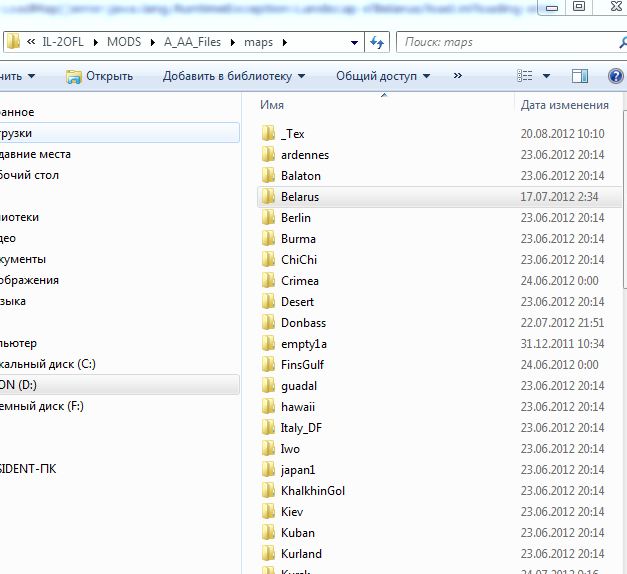Expand the arrow after IL-2OFL in the path
Image resolution: width=627 pixels, height=574 pixels.
coord(96,42)
